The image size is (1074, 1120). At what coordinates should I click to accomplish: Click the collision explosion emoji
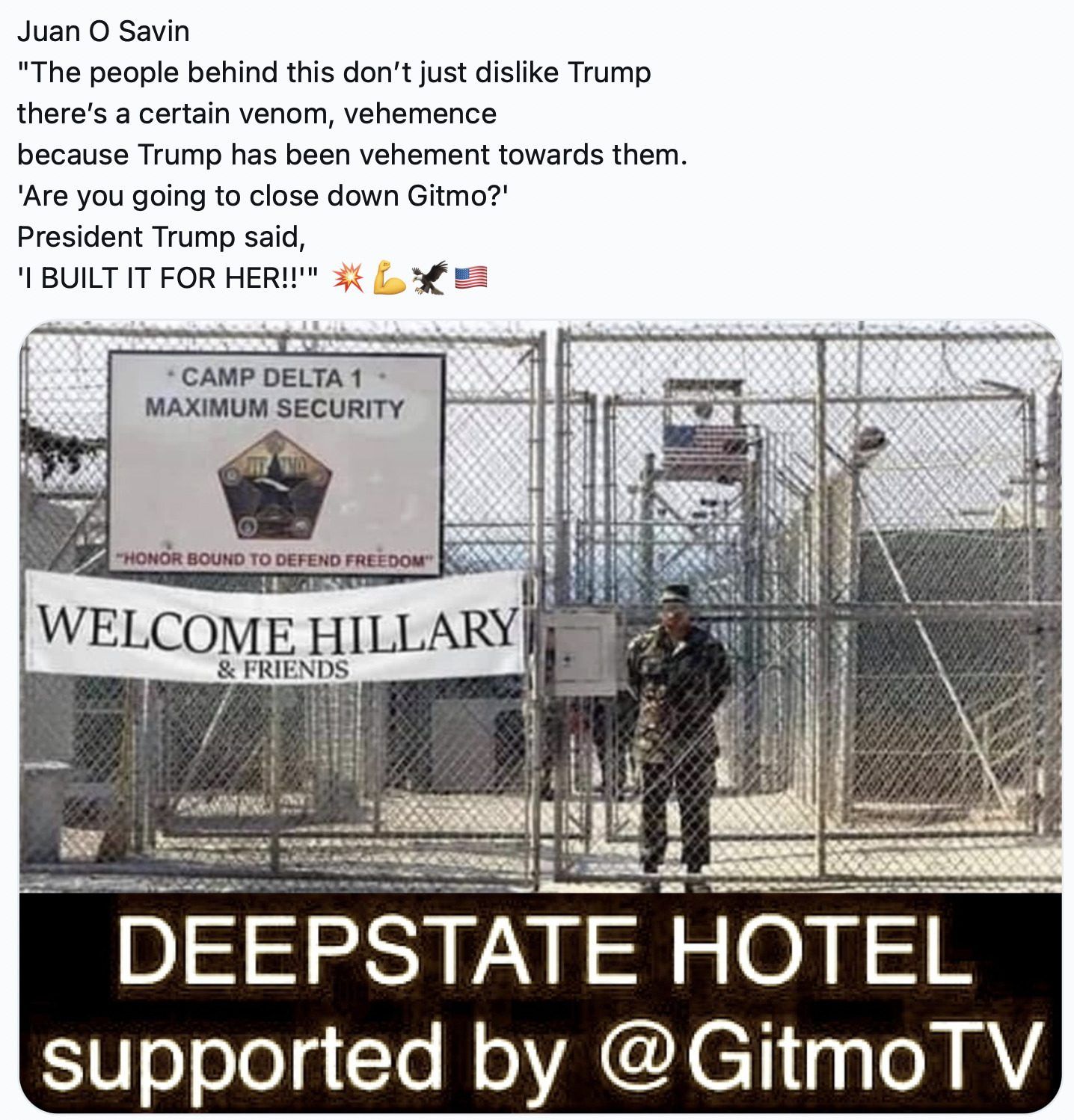[x=348, y=277]
